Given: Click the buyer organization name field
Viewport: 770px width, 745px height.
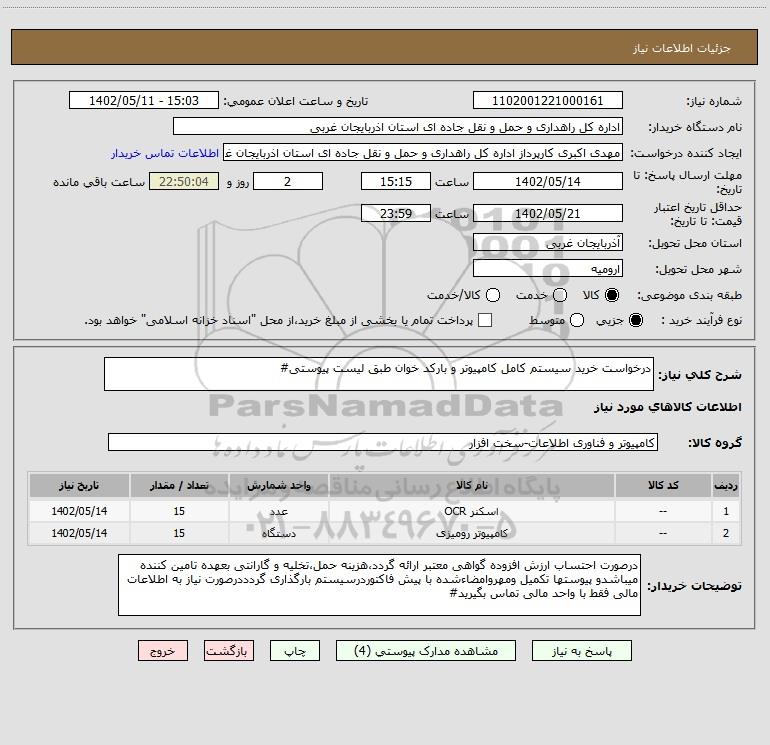Looking at the screenshot, I should (x=398, y=127).
